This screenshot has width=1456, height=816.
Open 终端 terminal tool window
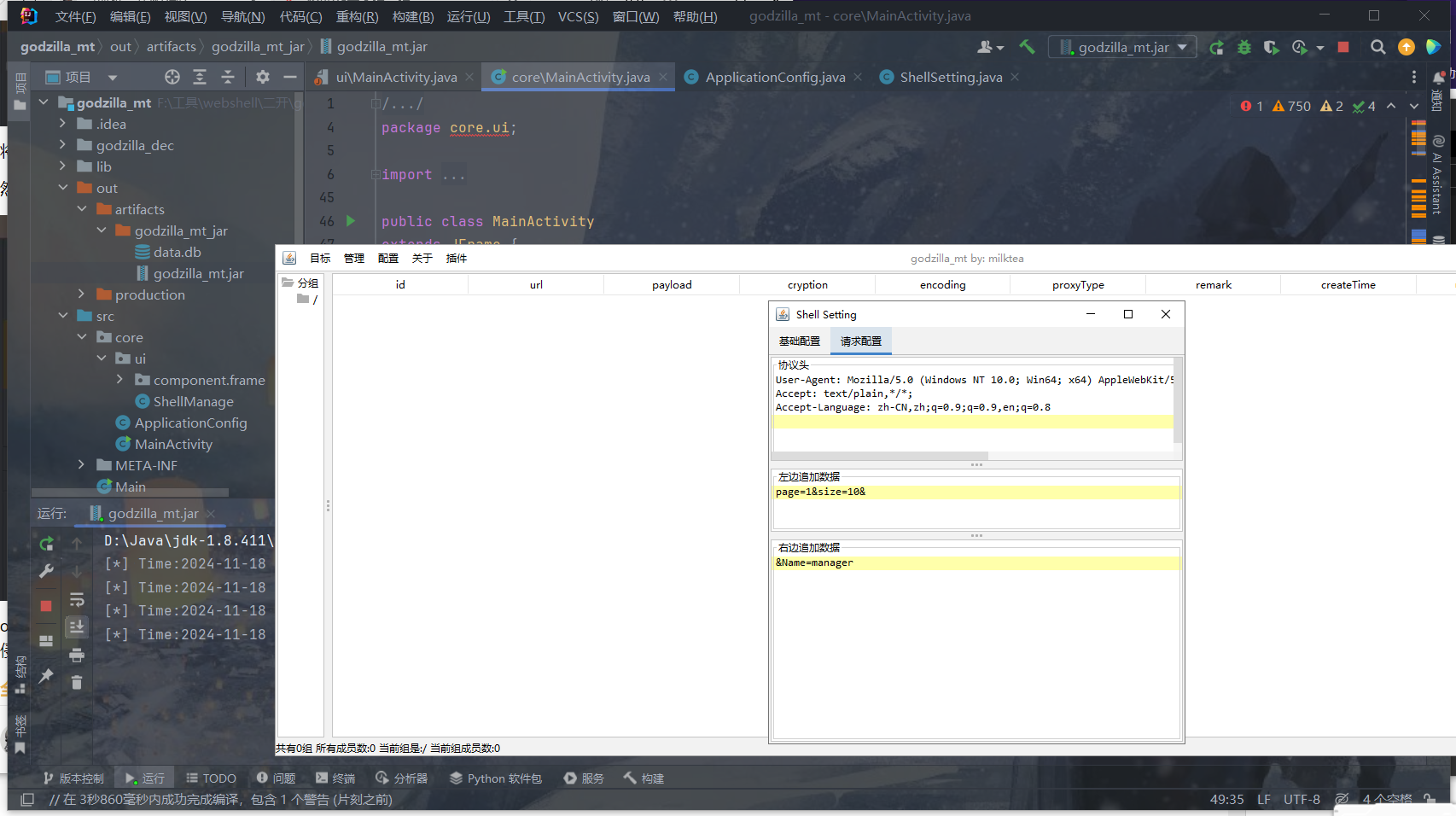point(335,778)
